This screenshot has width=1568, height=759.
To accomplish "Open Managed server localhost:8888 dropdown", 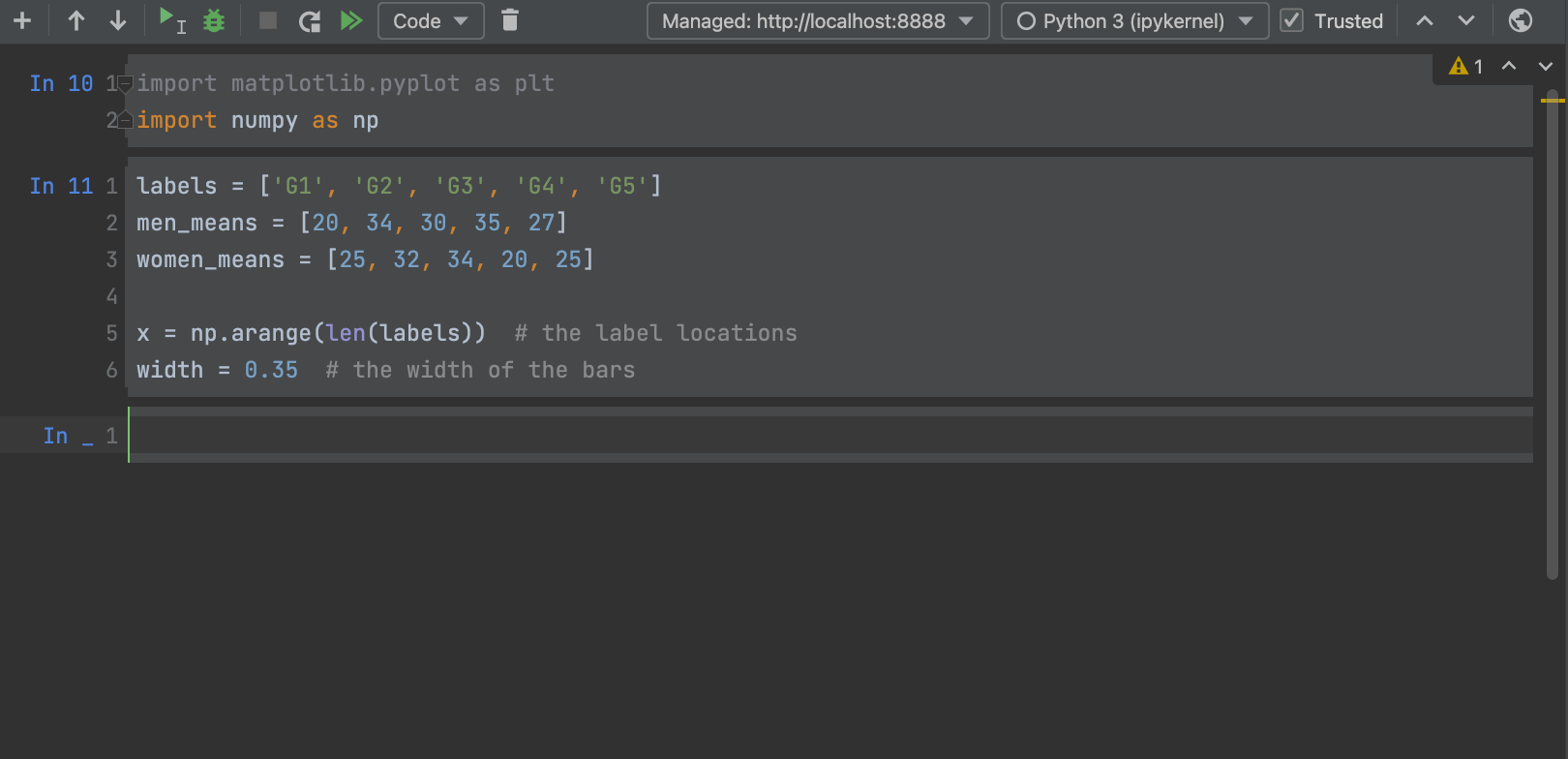I will [x=818, y=20].
